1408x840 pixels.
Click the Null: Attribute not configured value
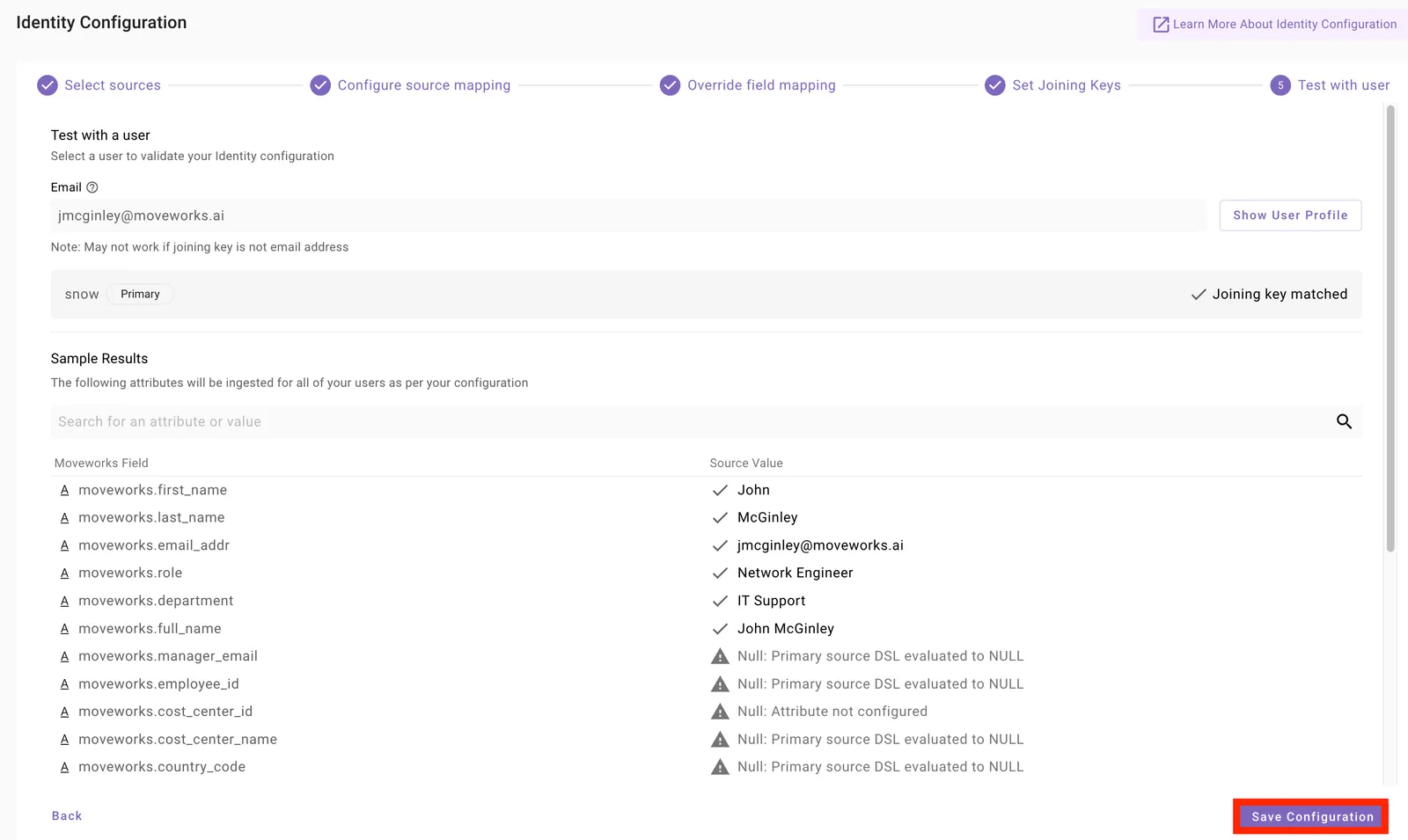coord(832,712)
